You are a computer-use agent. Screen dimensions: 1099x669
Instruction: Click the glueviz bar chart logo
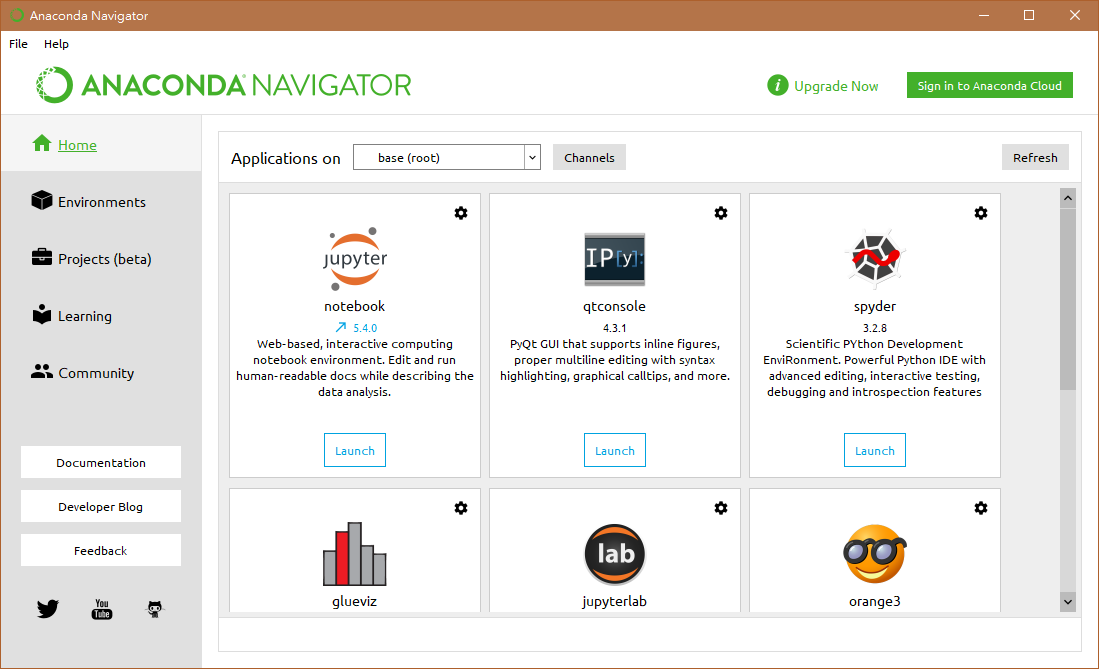pos(355,554)
